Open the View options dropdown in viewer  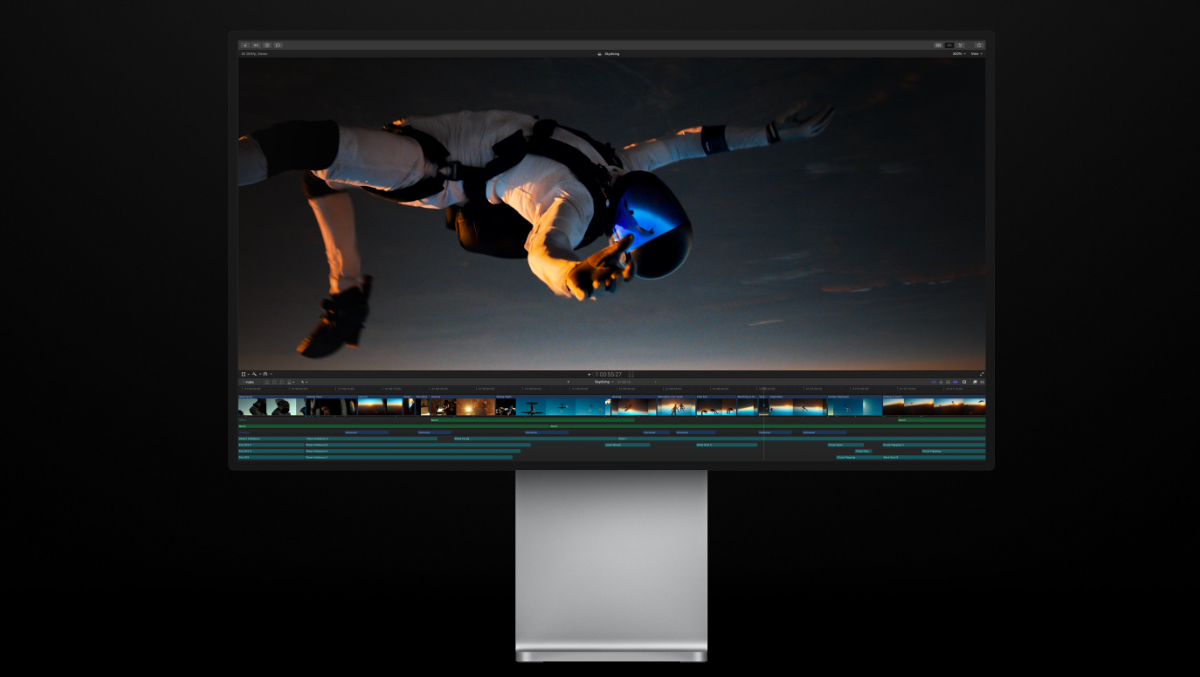pyautogui.click(x=976, y=54)
